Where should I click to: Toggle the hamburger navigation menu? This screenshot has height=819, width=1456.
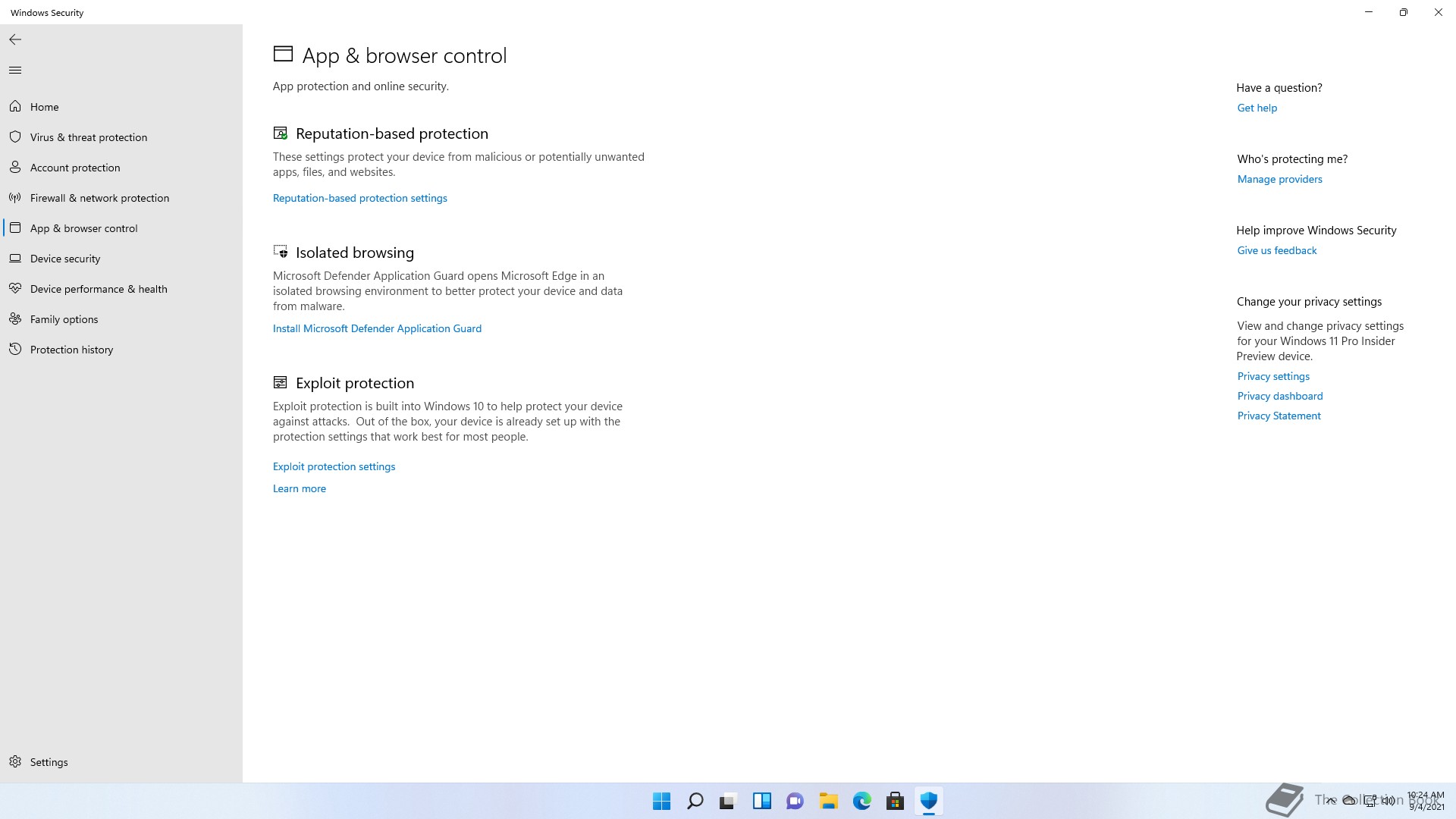pos(15,70)
